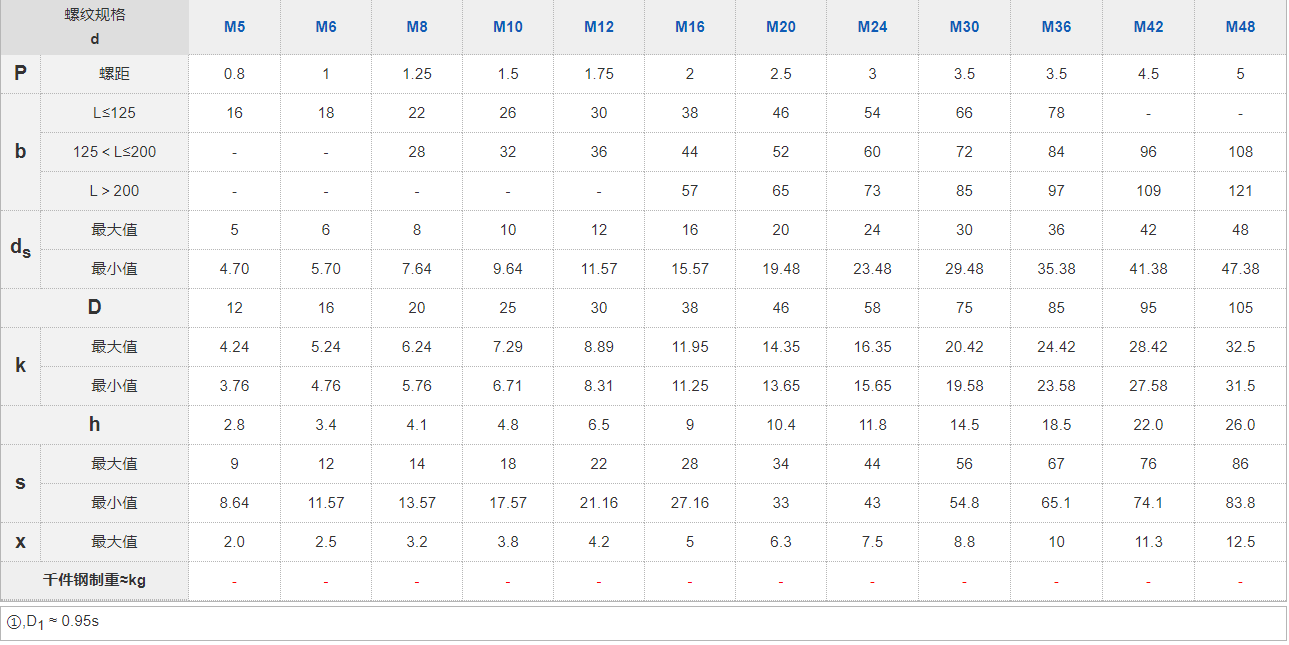Click the M8 column header link

(417, 27)
